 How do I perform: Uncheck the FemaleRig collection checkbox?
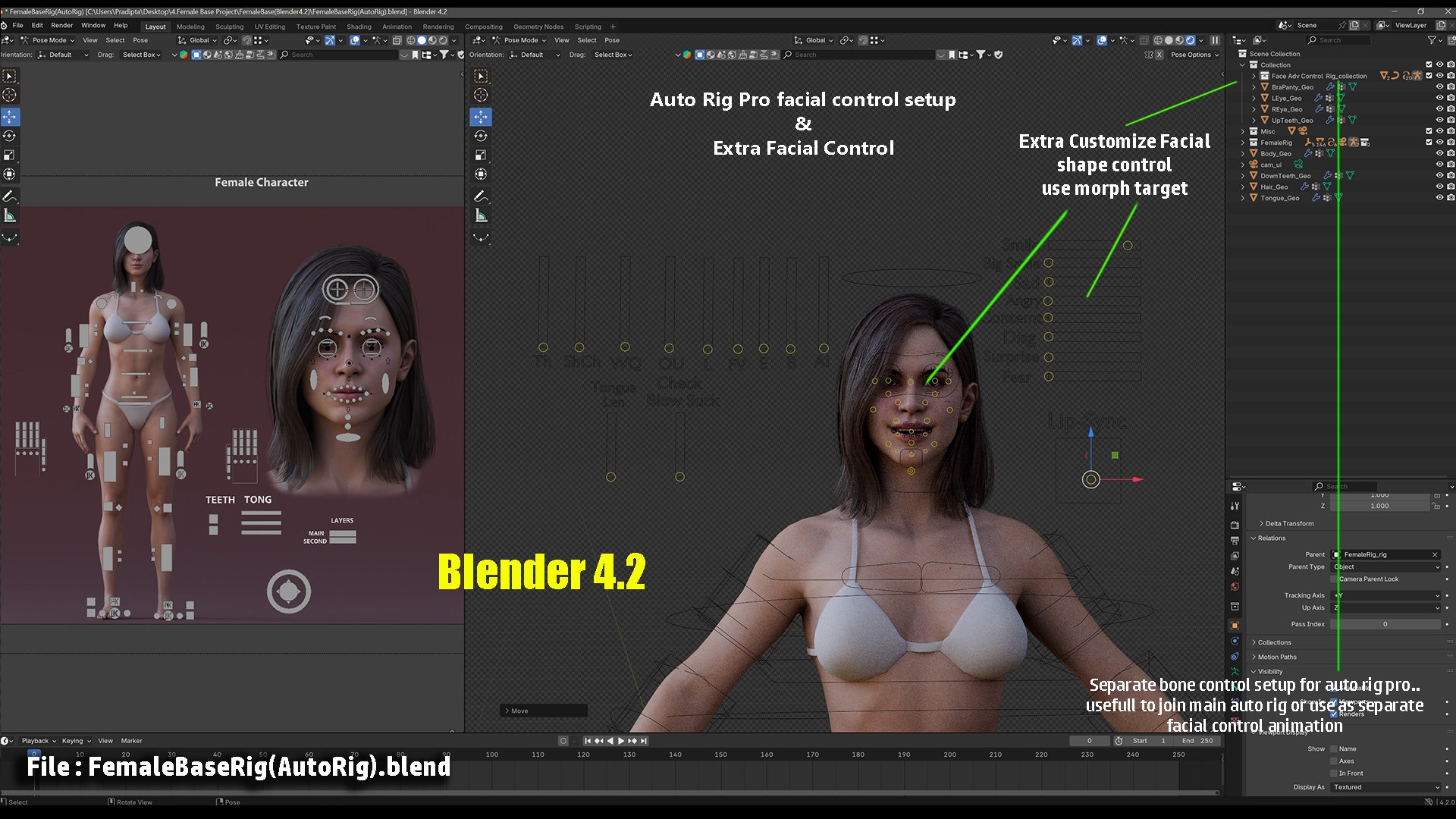pos(1429,143)
